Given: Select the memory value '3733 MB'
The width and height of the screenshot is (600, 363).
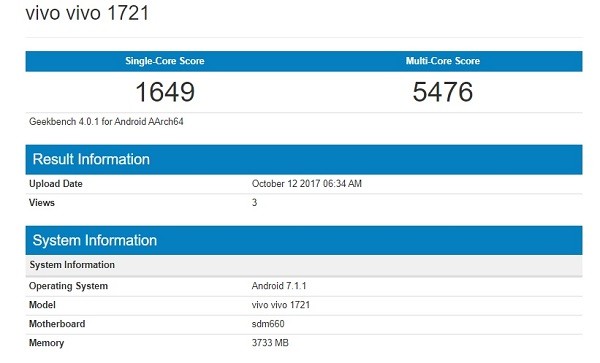Looking at the screenshot, I should (x=270, y=343).
